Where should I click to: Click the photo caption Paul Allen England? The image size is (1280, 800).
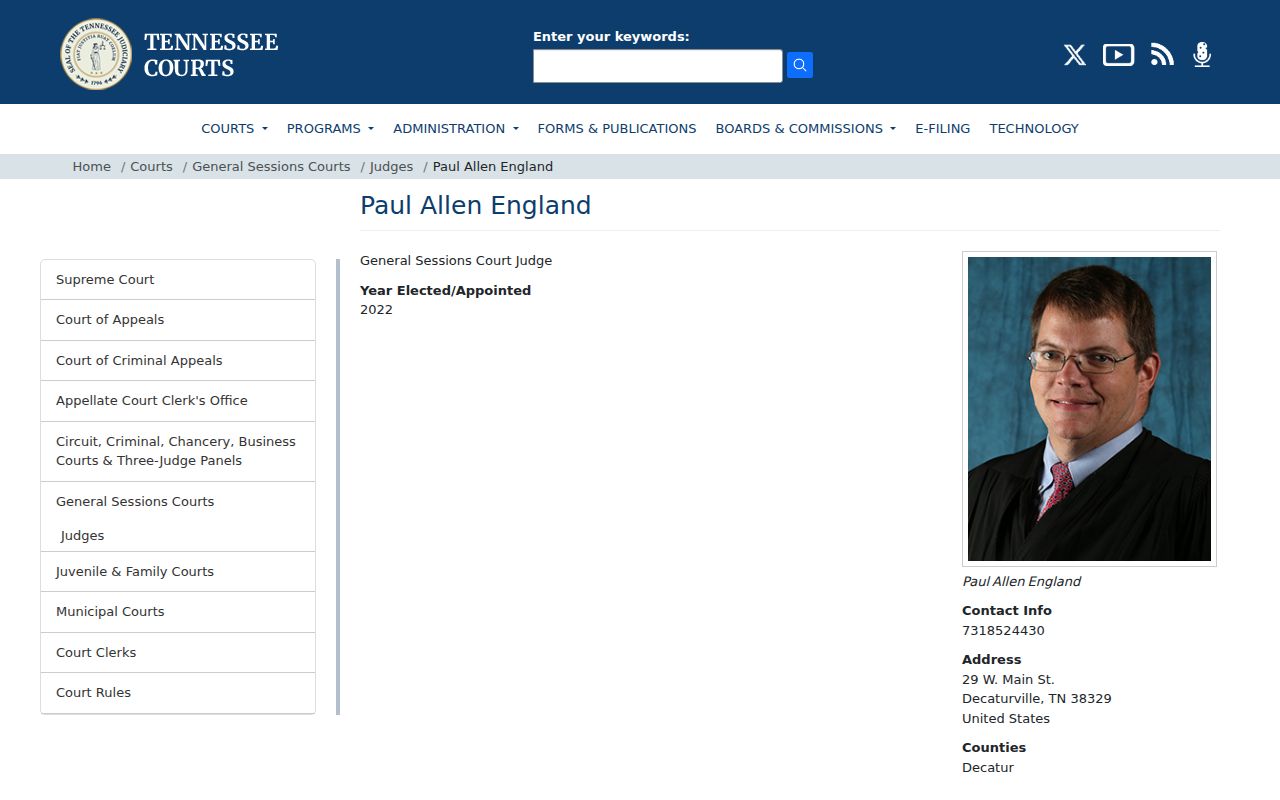tap(1021, 582)
